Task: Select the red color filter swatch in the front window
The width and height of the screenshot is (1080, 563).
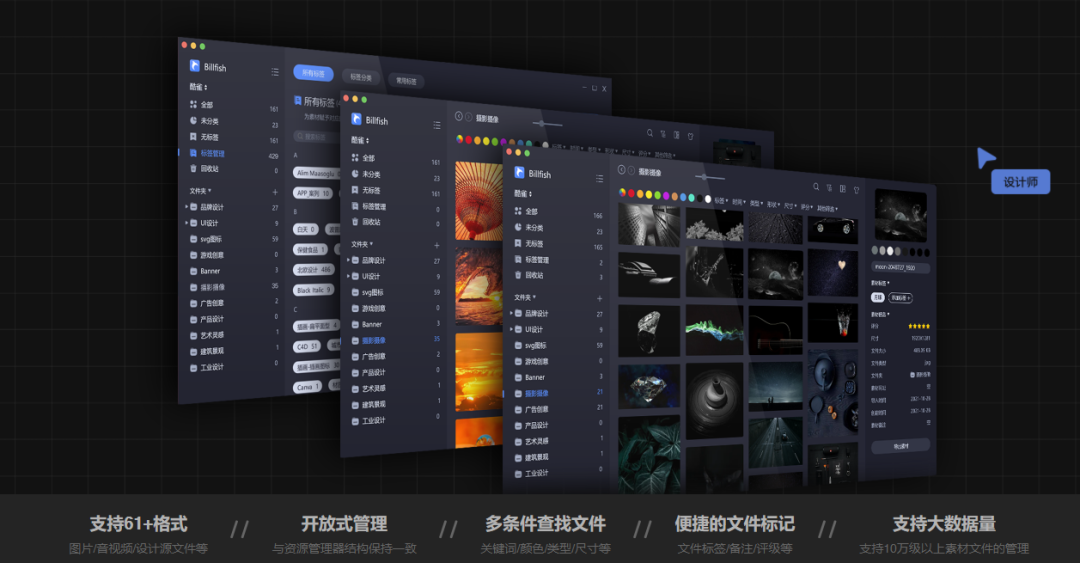Action: [x=632, y=195]
